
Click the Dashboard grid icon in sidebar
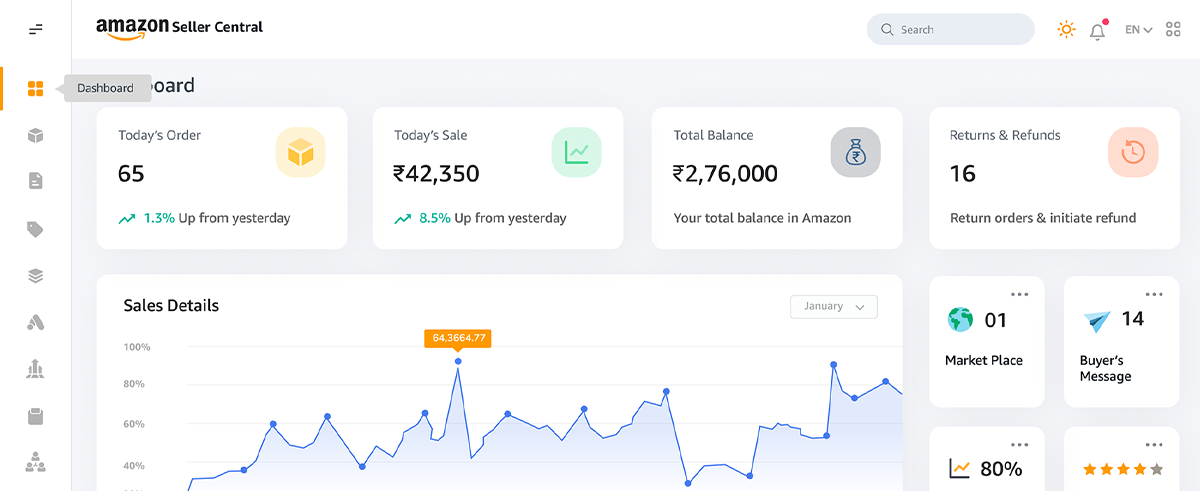(36, 89)
